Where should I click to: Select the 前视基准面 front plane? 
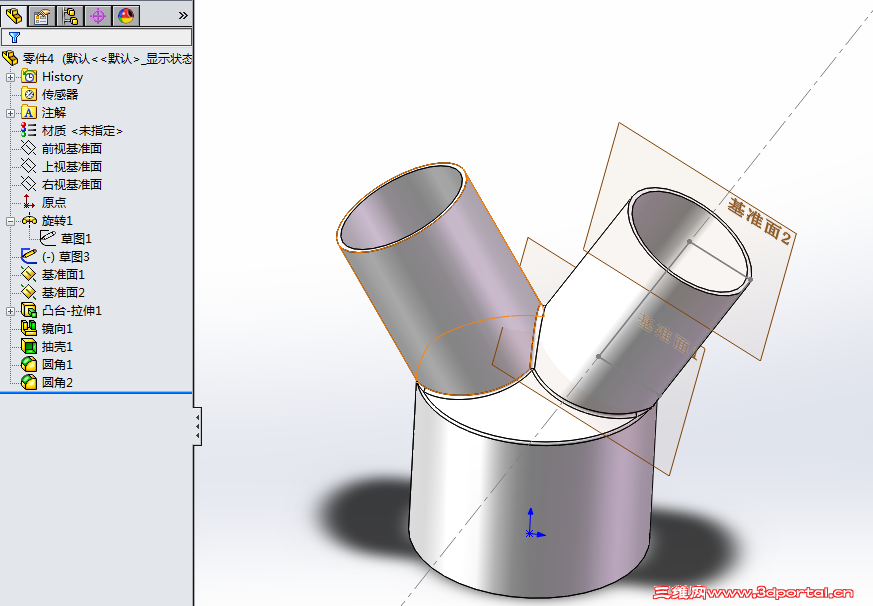tap(72, 149)
